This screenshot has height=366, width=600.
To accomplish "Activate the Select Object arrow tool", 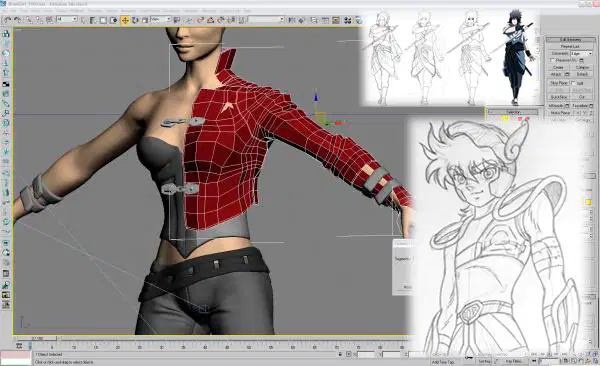I will pos(83,20).
